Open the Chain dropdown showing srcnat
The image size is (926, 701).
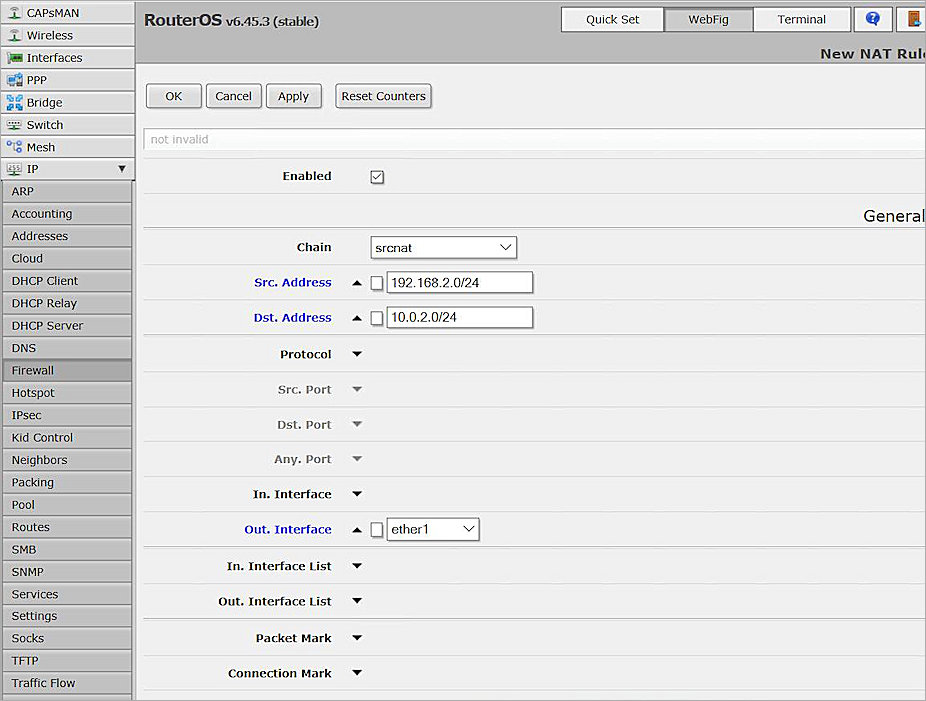click(443, 247)
